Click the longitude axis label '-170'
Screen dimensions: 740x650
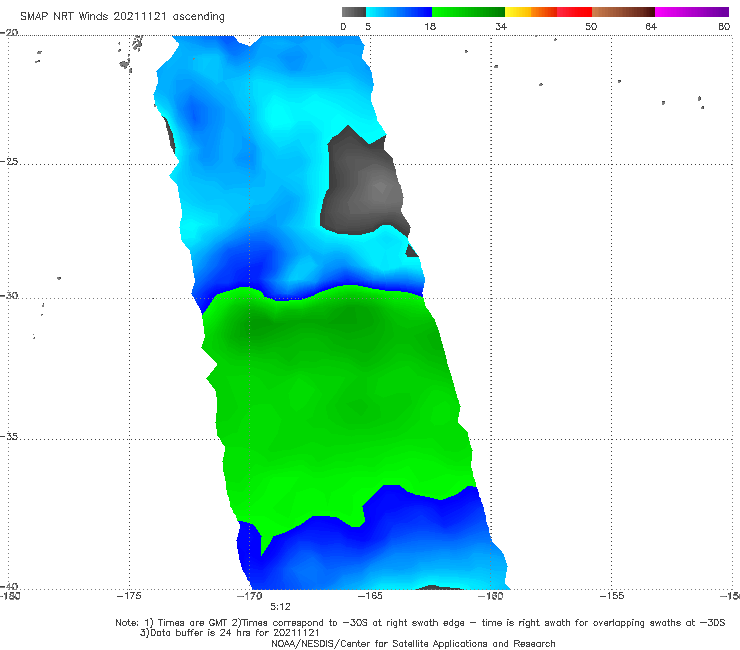250,595
